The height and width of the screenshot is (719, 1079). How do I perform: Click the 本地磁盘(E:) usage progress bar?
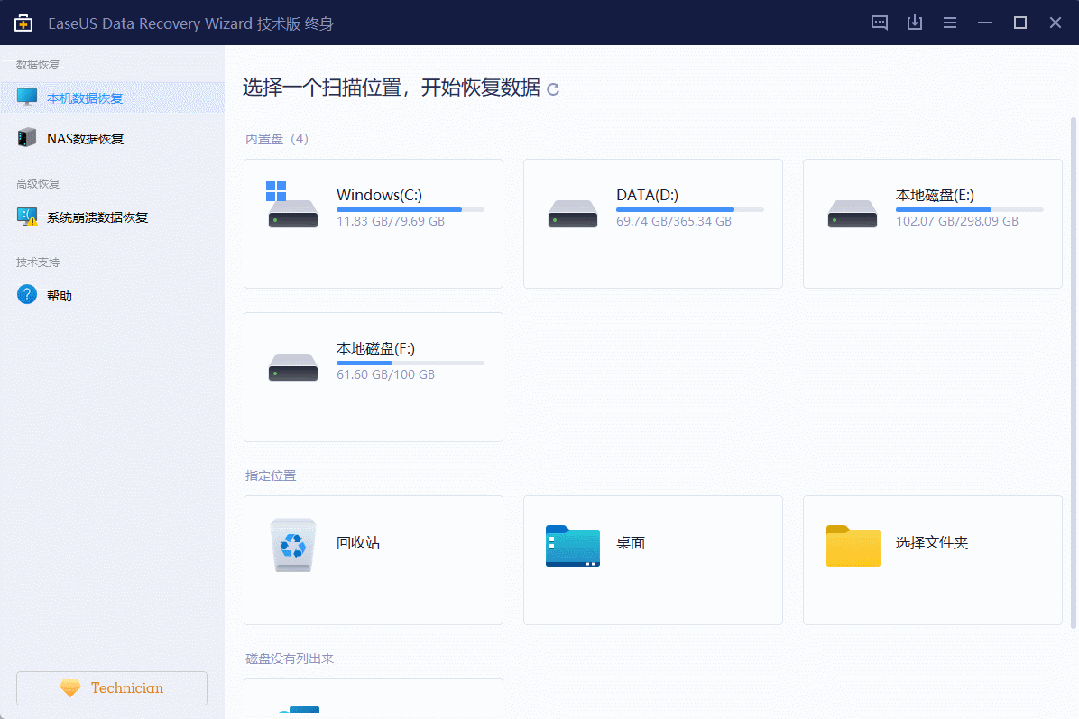click(970, 209)
